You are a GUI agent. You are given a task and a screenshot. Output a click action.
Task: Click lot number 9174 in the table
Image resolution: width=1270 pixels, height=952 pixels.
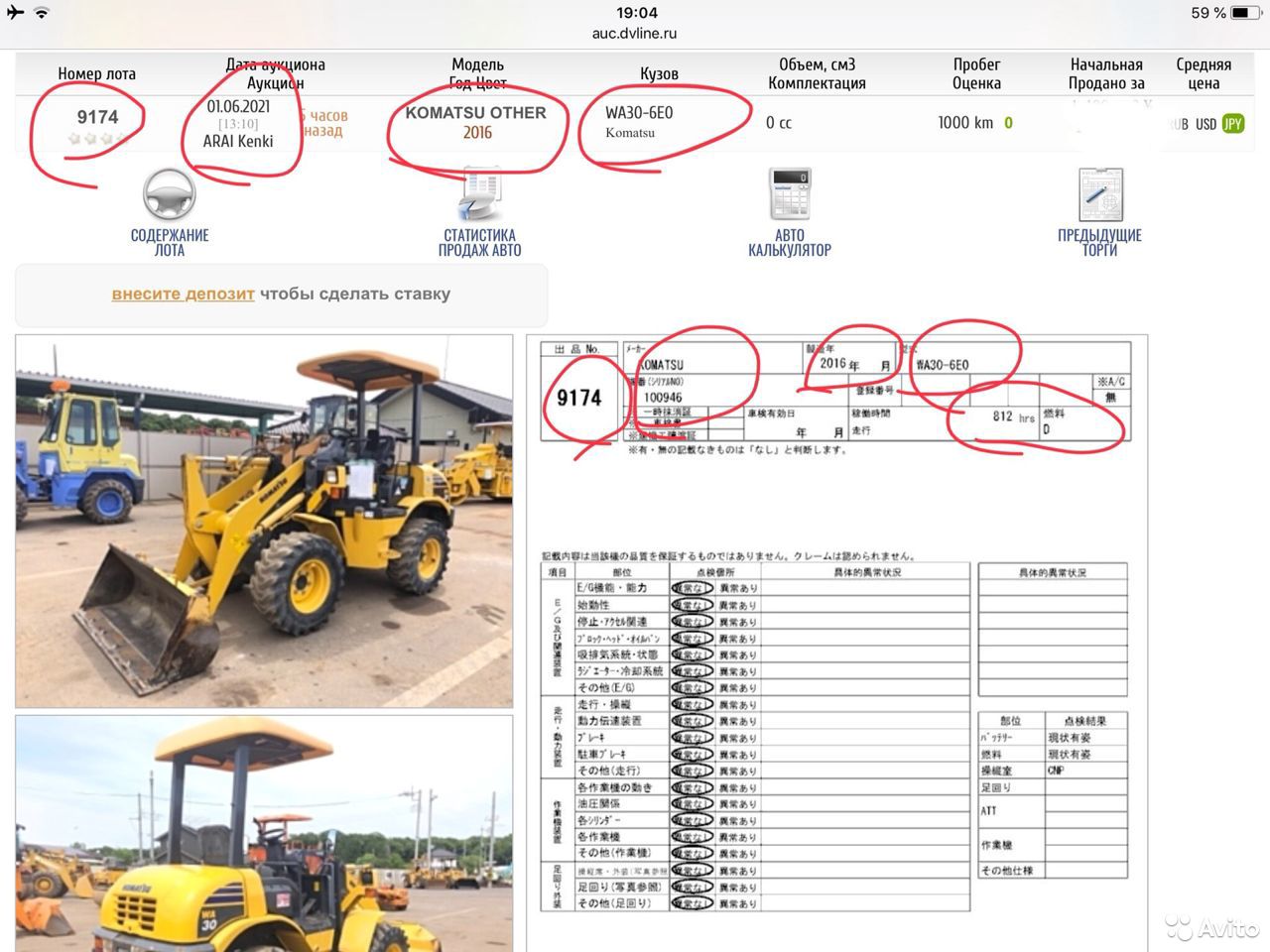click(97, 117)
